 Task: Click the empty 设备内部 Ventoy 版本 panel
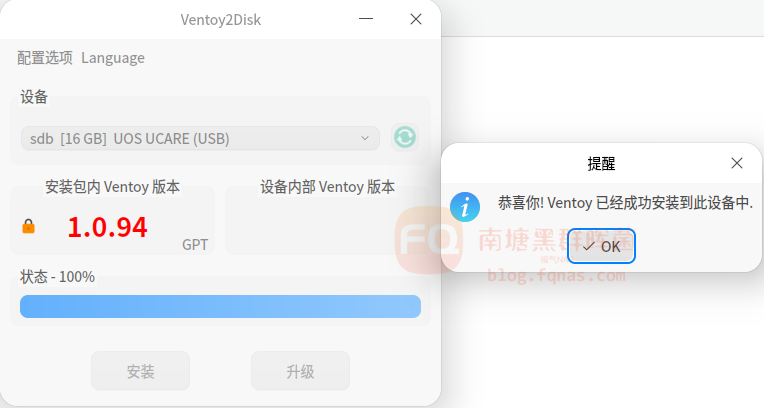pos(327,221)
